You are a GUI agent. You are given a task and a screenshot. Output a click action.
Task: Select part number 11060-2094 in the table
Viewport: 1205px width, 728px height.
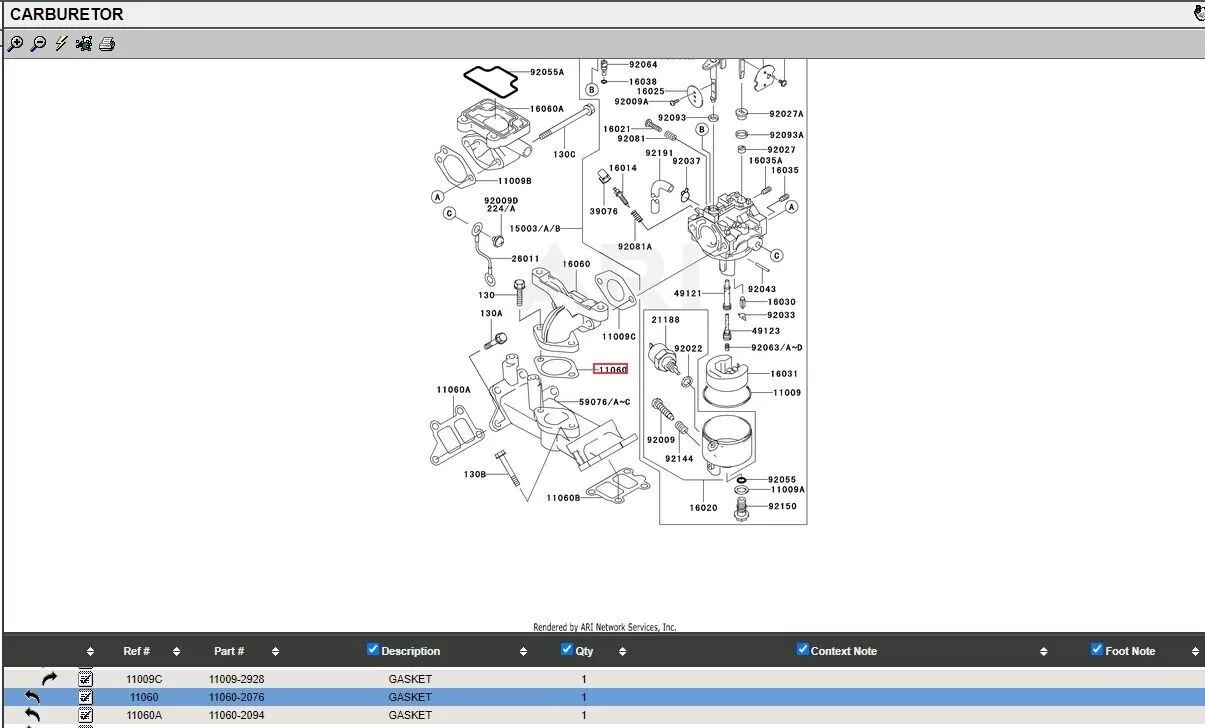(x=236, y=715)
